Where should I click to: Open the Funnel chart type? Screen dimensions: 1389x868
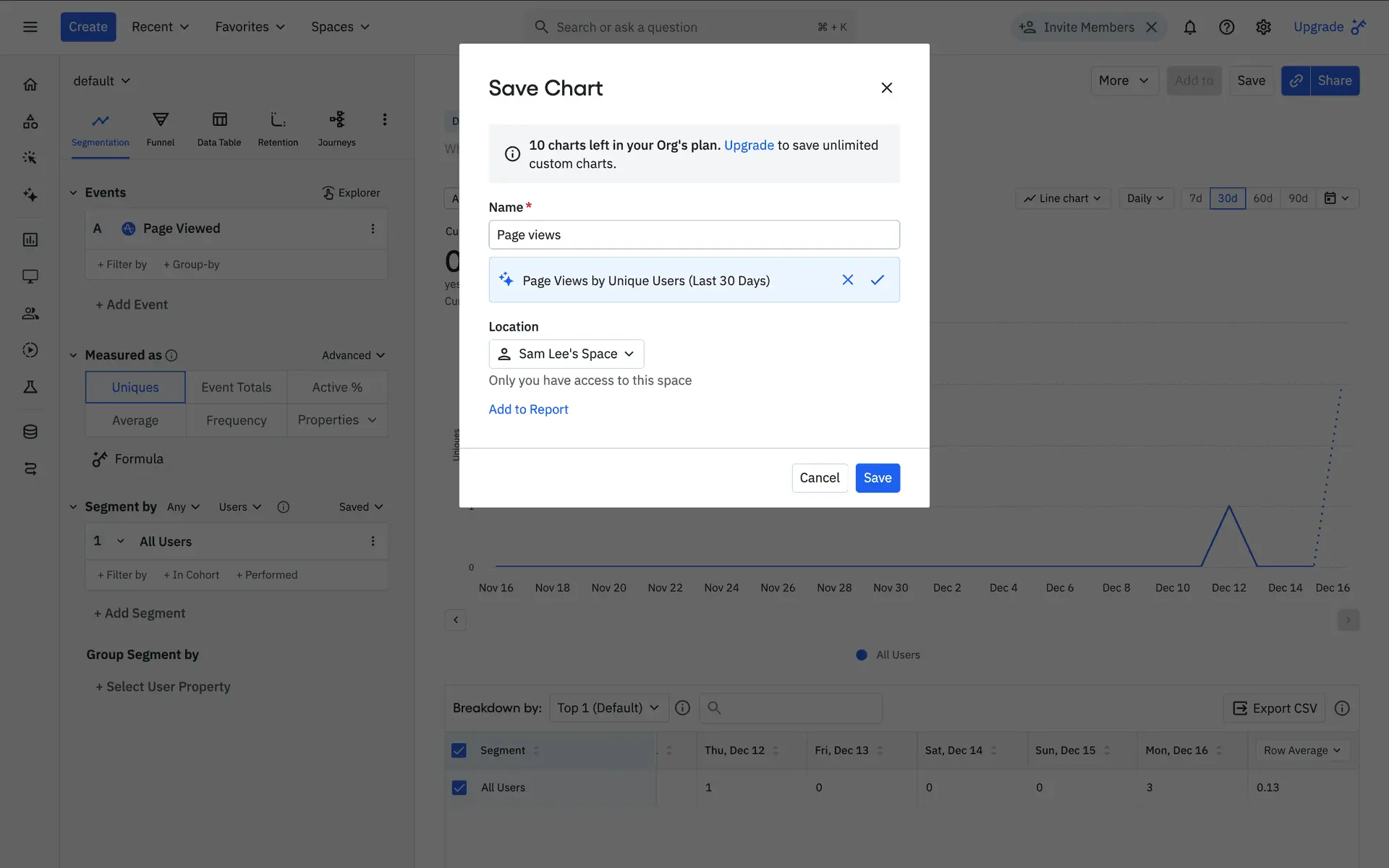(160, 129)
